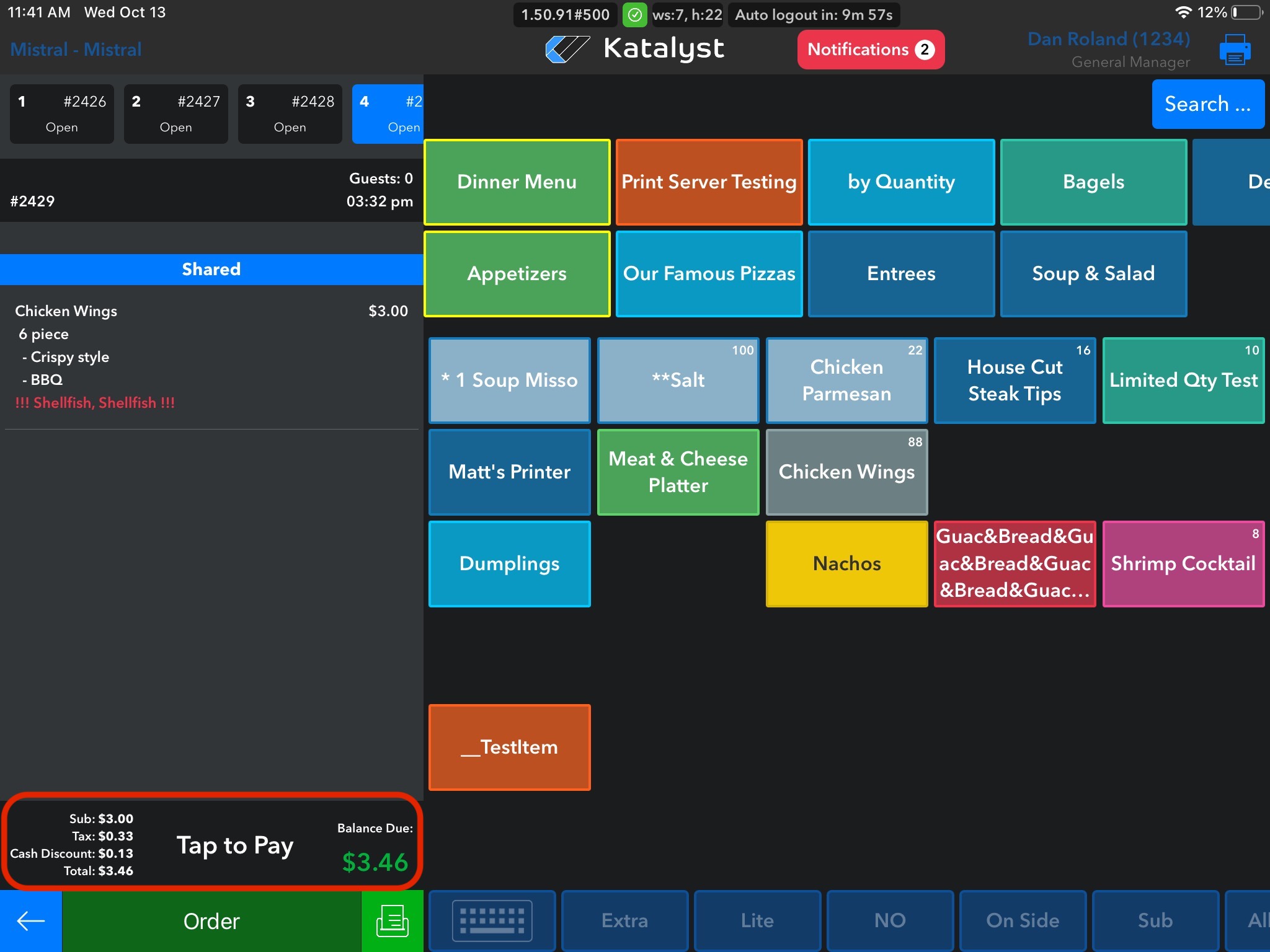Click the green connection status checkmark
The width and height of the screenshot is (1270, 952).
(x=634, y=15)
